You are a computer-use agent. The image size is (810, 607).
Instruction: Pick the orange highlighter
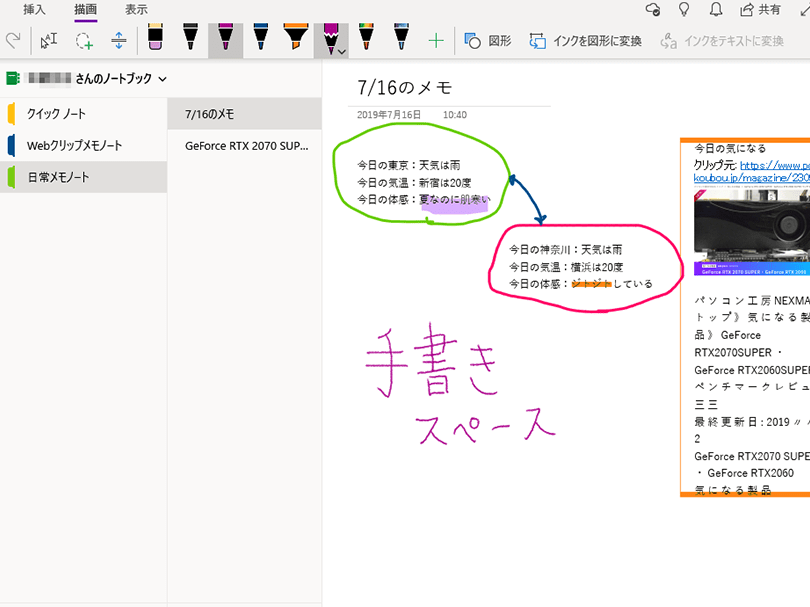point(295,39)
